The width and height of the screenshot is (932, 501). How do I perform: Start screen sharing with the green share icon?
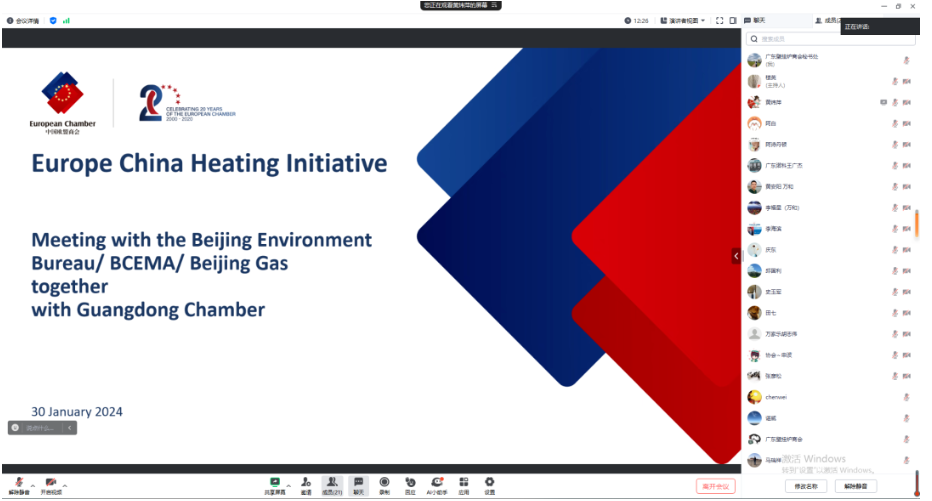coord(275,486)
